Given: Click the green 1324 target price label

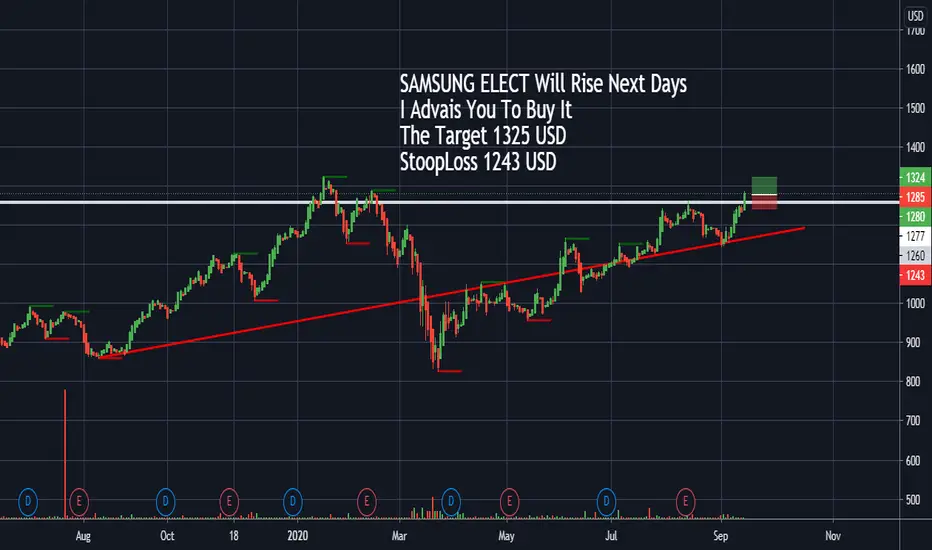Looking at the screenshot, I should [915, 177].
